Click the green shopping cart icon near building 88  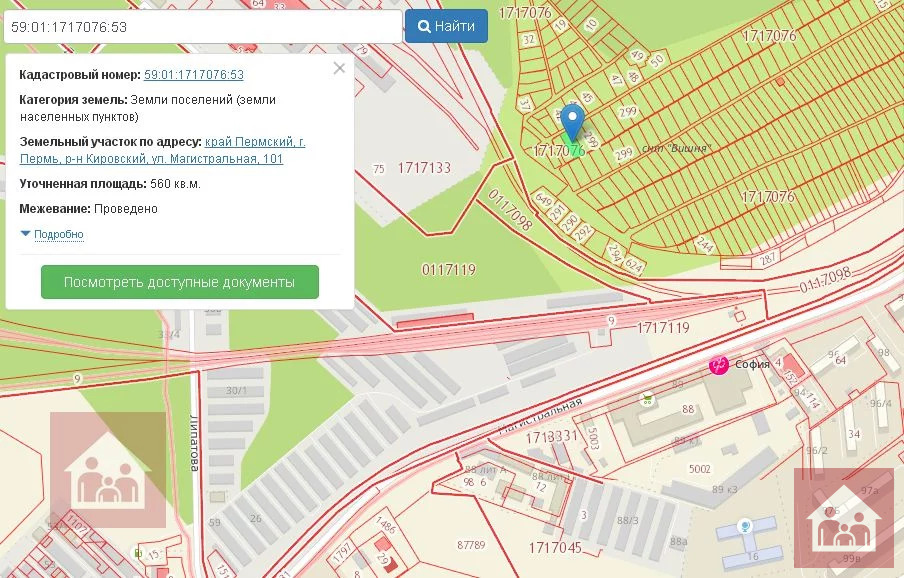click(647, 400)
